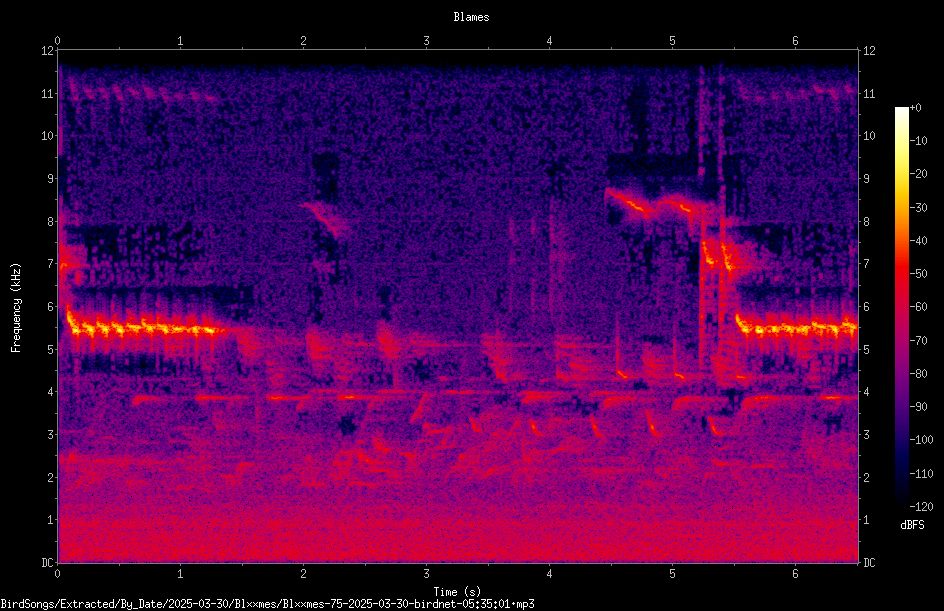The image size is (944, 611).
Task: Click the "-10" value on the color scale
Action: click(x=918, y=141)
